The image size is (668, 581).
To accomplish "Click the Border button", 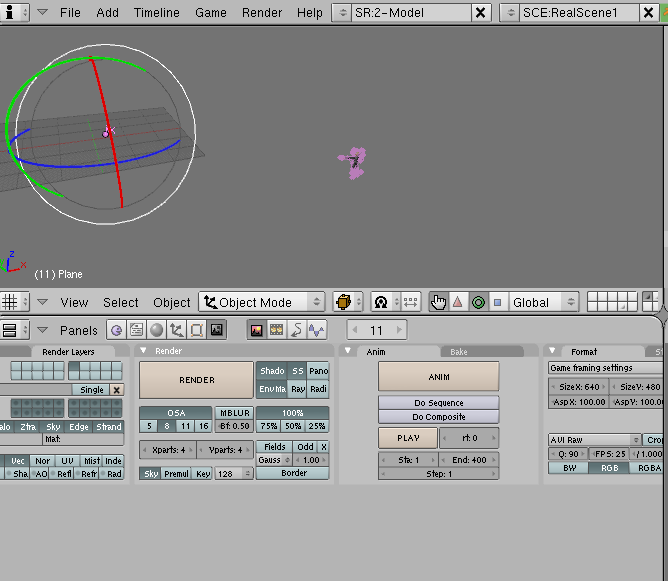I will click(293, 473).
